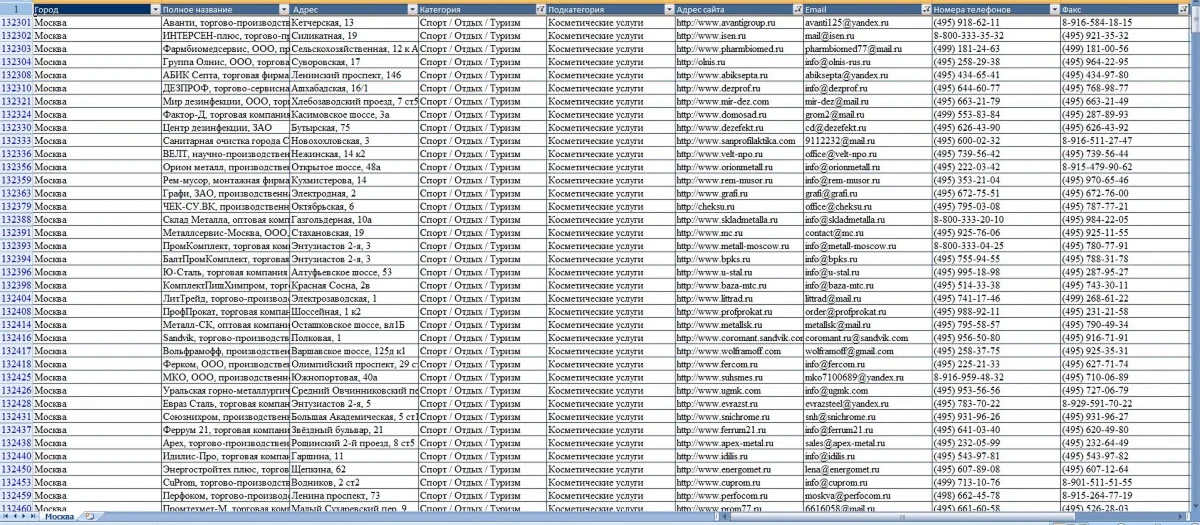The width and height of the screenshot is (1200, 525).
Task: Select address cell Алтуфьевское шоссе, 53
Action: tap(354, 272)
